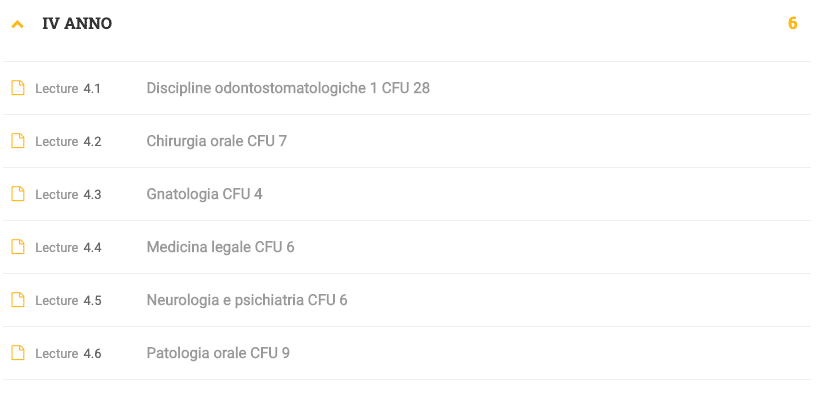Select the Lecture 4.5 label
This screenshot has width=824, height=397.
coord(68,300)
